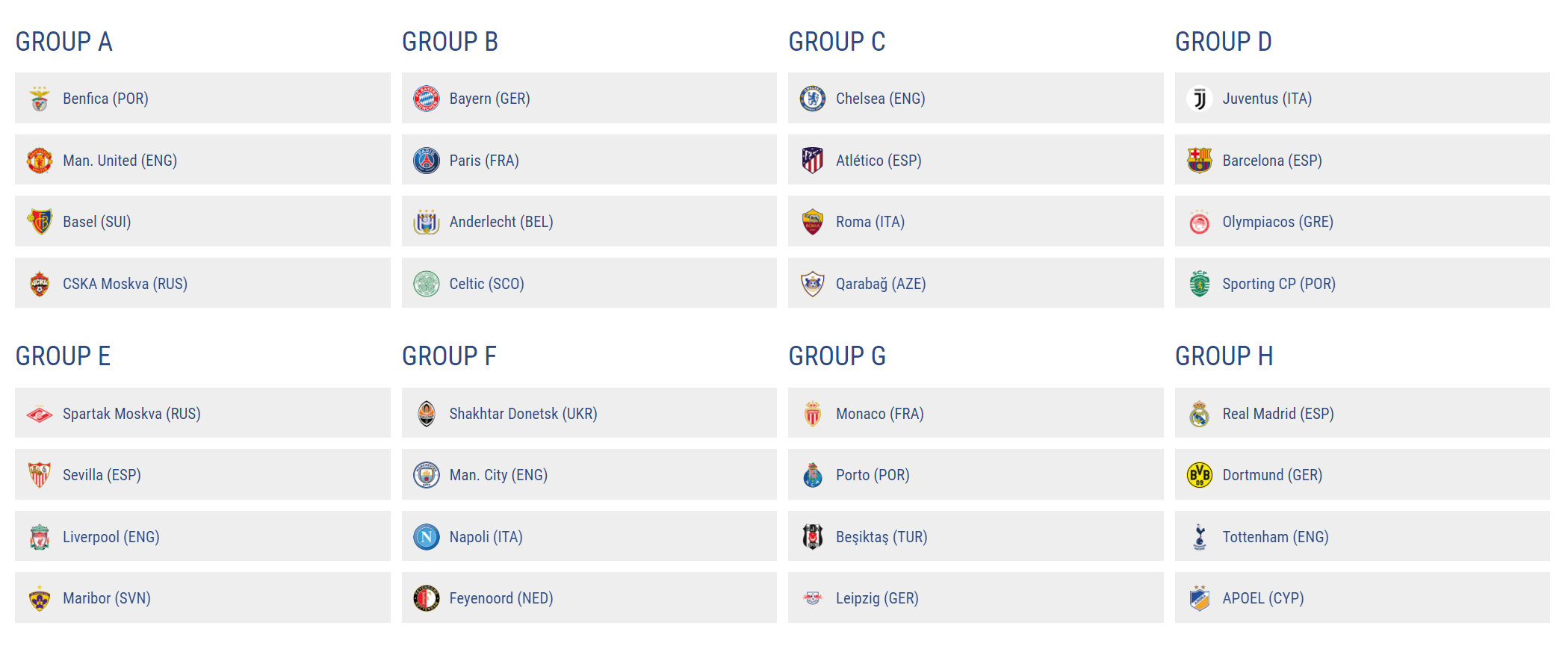Click the Benfica club crest icon
This screenshot has width=1568, height=655.
click(40, 99)
